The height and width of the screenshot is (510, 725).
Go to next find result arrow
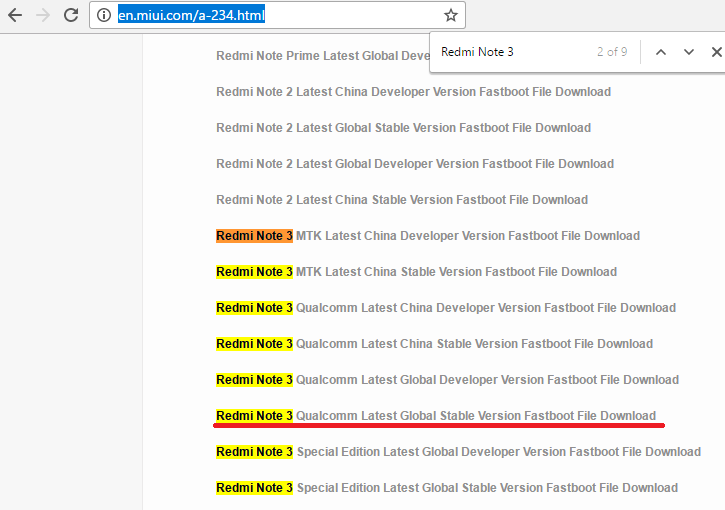(689, 52)
